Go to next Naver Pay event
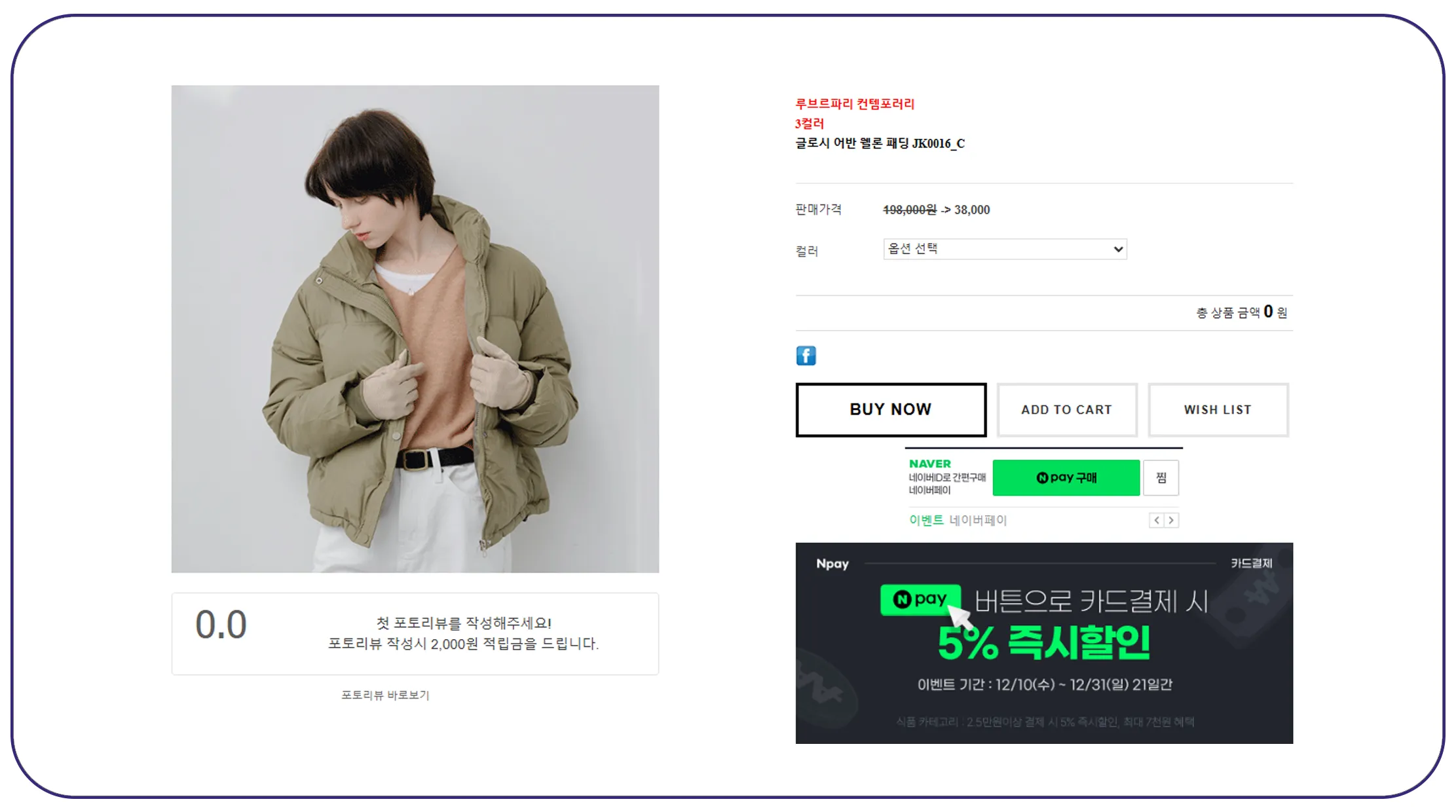 (x=1171, y=520)
